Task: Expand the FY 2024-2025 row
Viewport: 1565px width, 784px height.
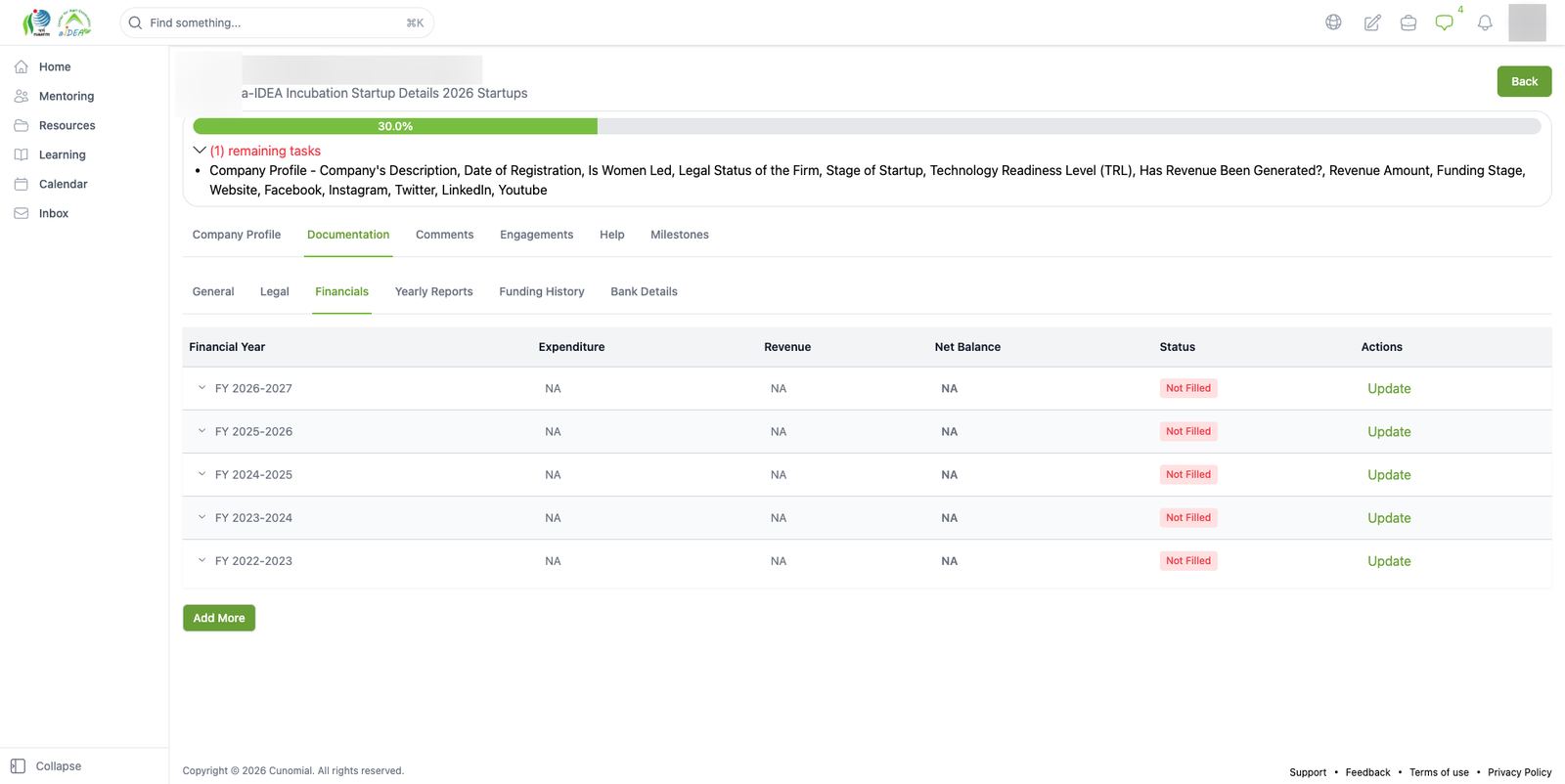Action: coord(201,474)
